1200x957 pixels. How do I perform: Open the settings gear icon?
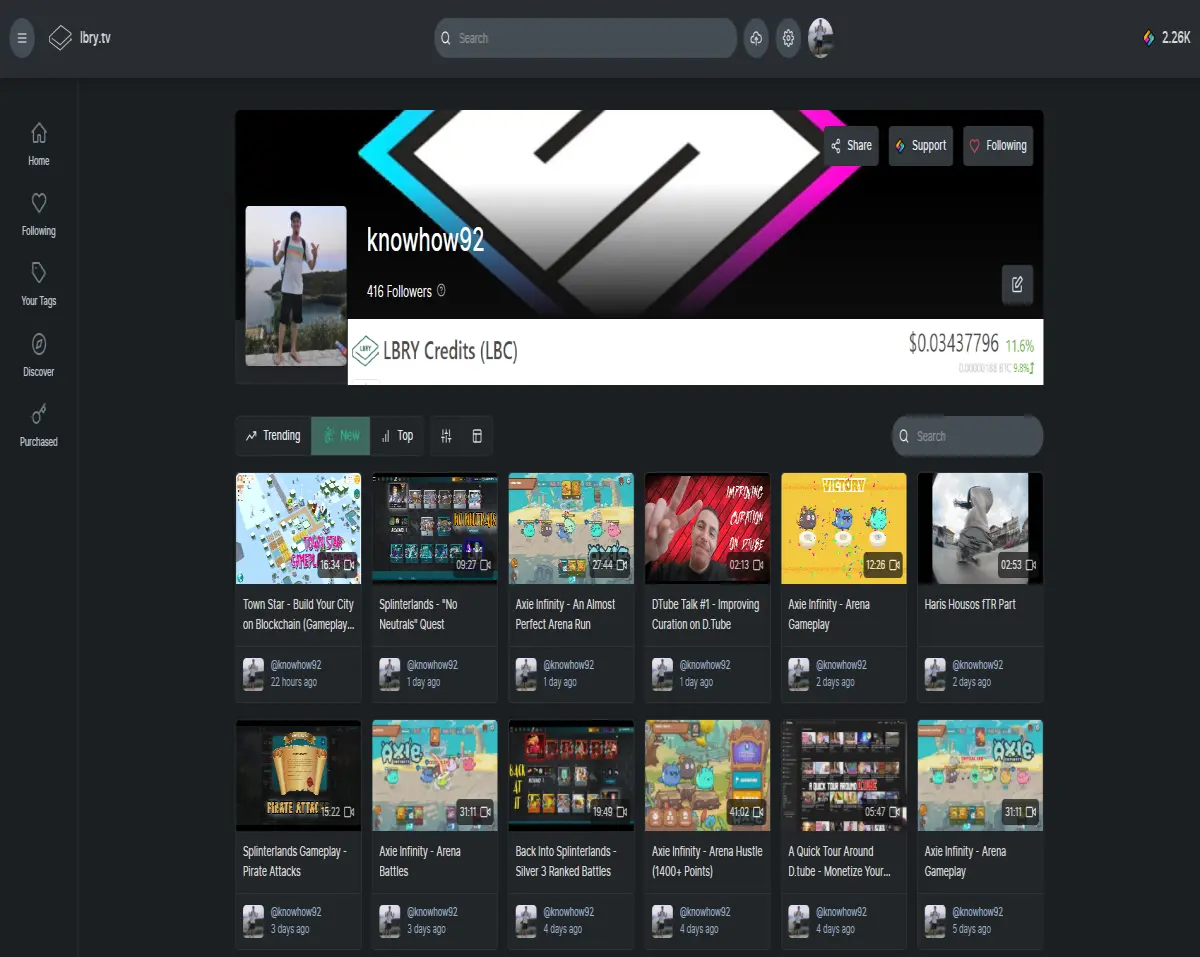788,38
